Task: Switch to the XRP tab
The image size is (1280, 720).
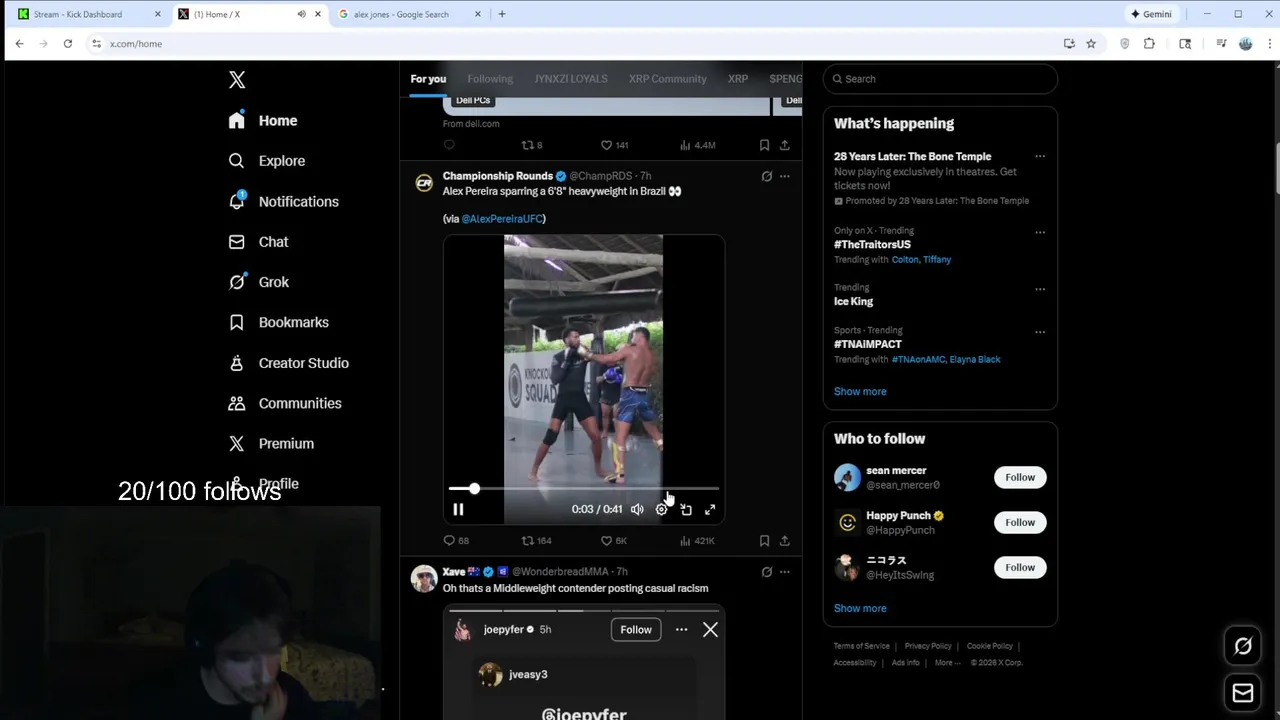Action: [x=738, y=79]
